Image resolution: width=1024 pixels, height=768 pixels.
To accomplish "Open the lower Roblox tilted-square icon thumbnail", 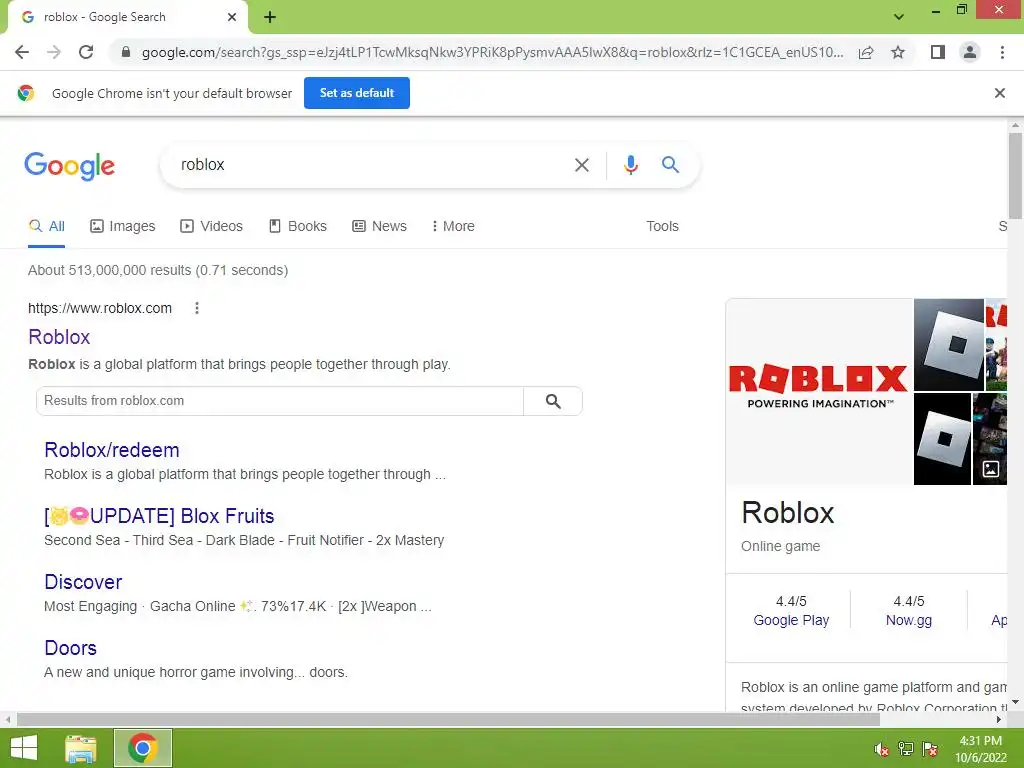I will click(942, 439).
